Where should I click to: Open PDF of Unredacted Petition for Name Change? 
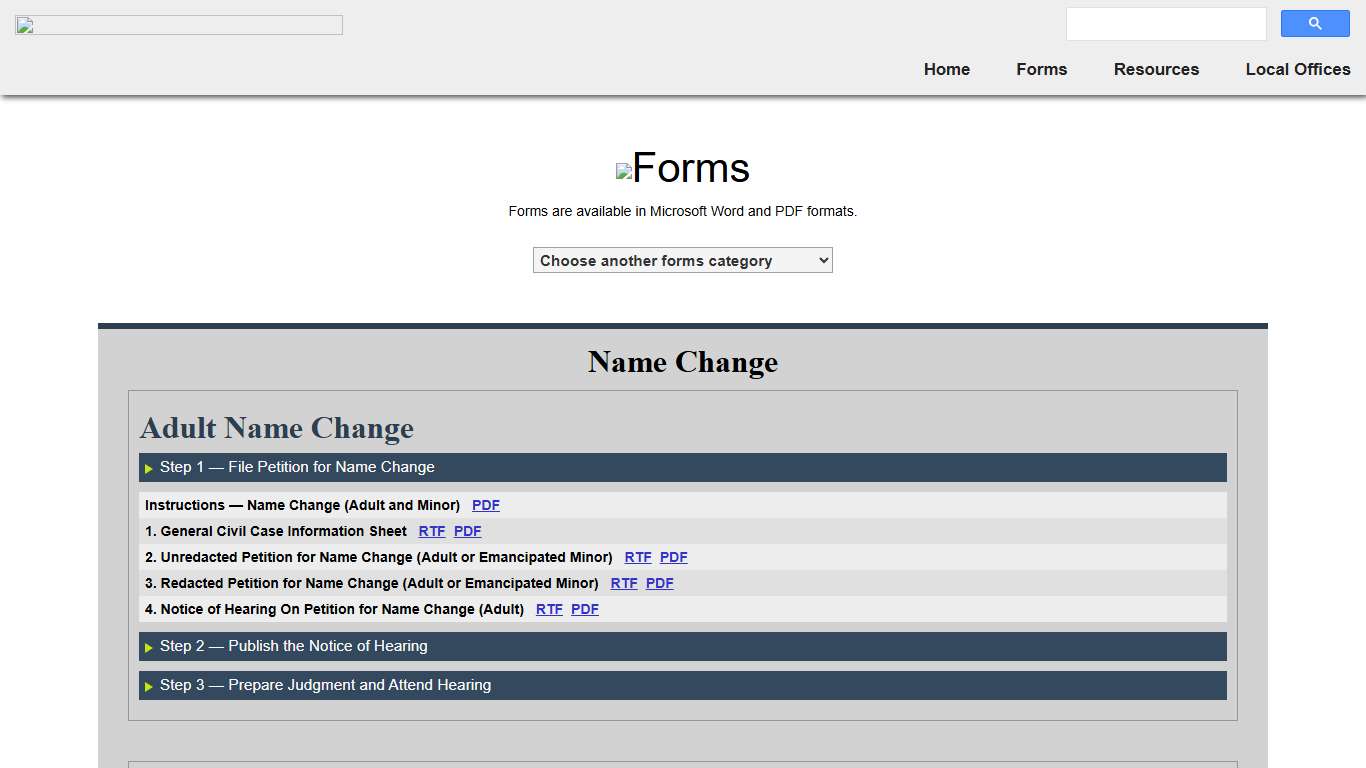coord(672,557)
